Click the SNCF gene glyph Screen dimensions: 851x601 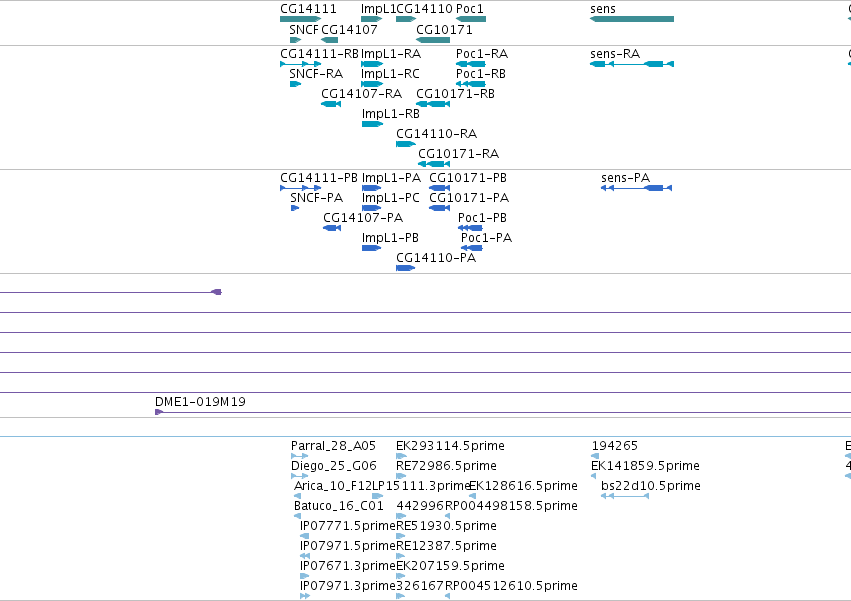click(295, 40)
